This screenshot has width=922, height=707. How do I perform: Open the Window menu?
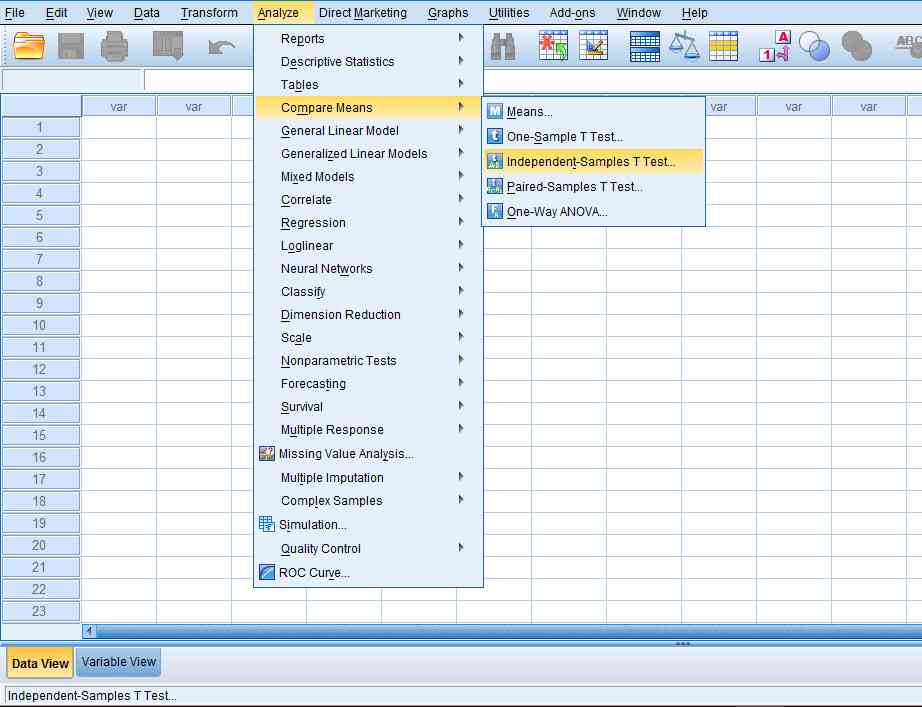(x=639, y=12)
